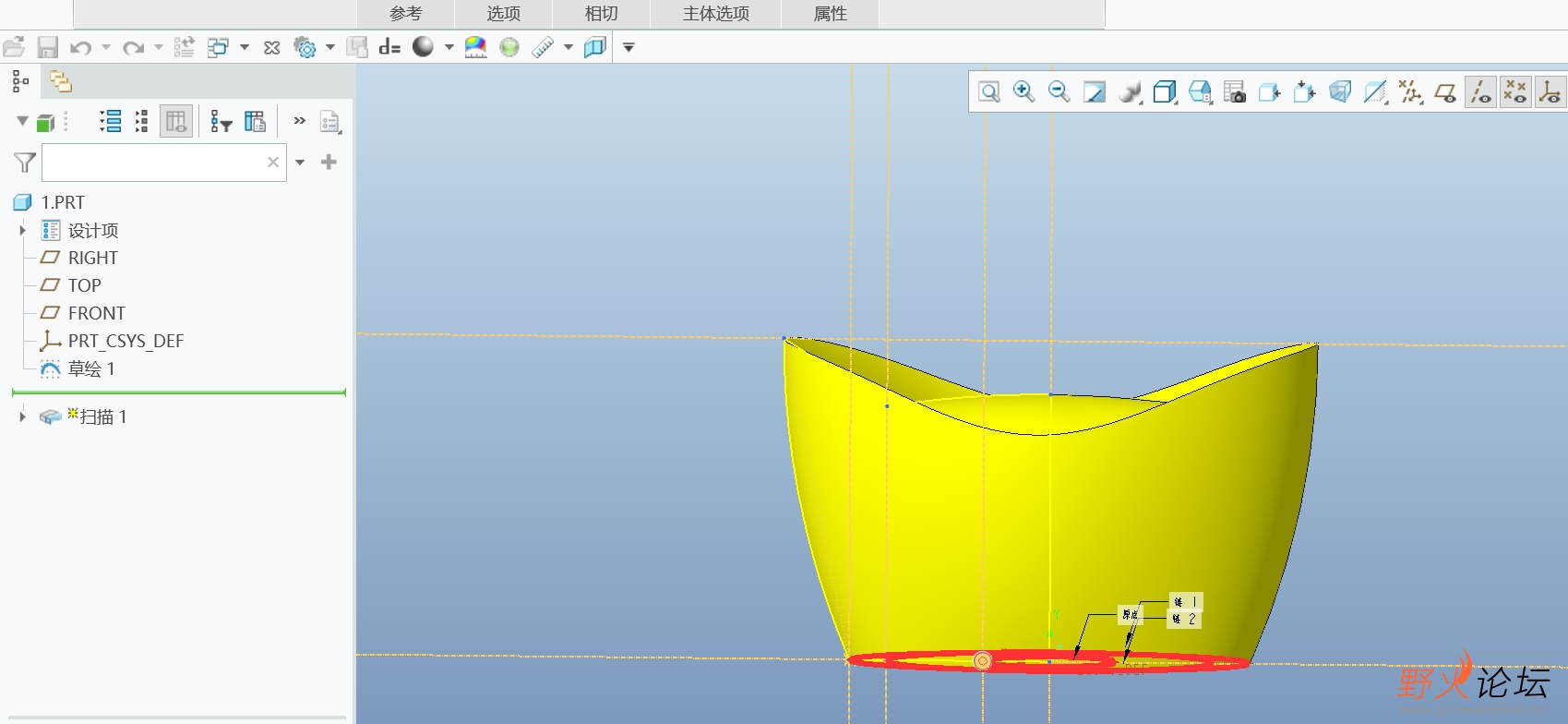
Task: Click the collapse all tree rows icon
Action: pos(141,121)
